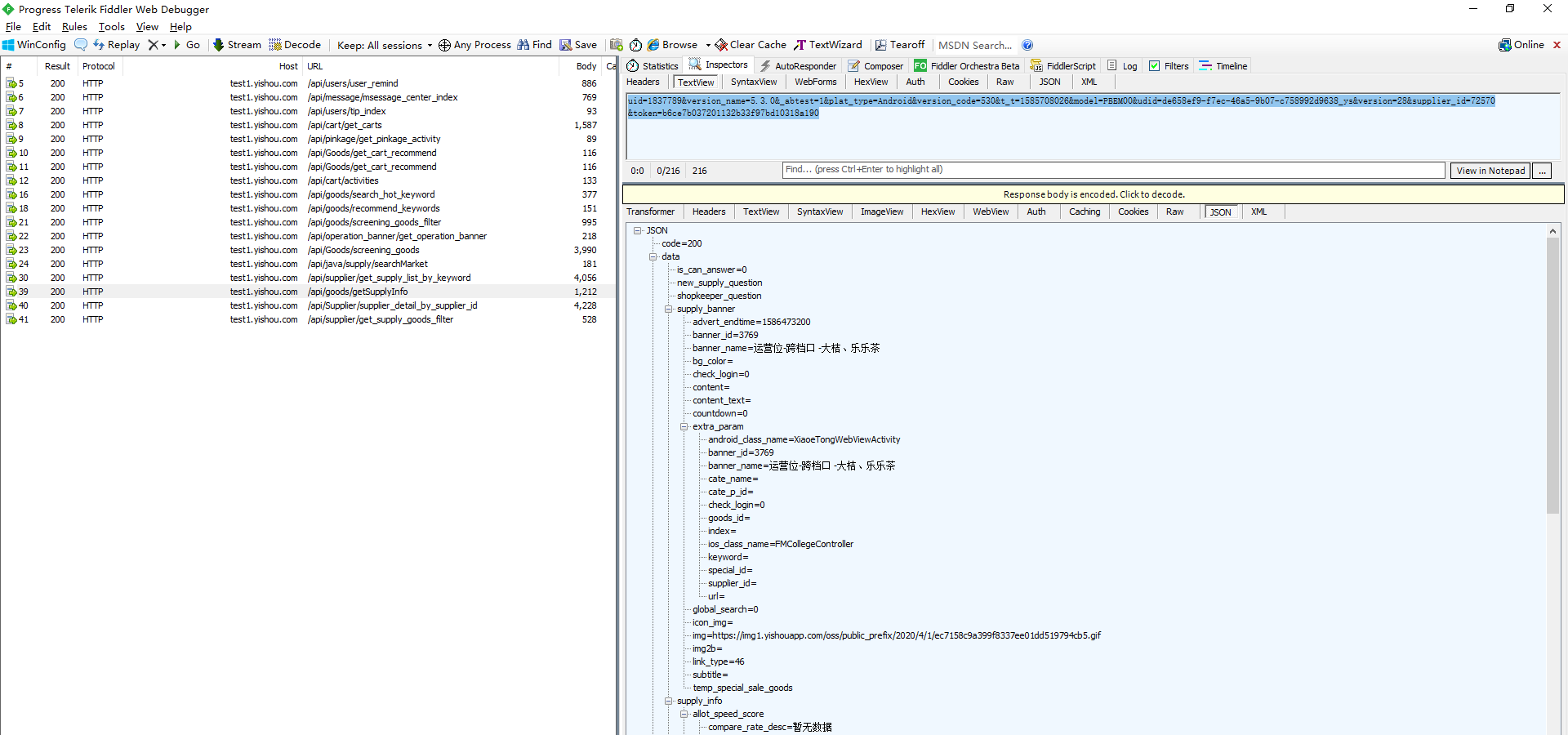
Task: Switch to the Statistics tab
Action: [653, 66]
